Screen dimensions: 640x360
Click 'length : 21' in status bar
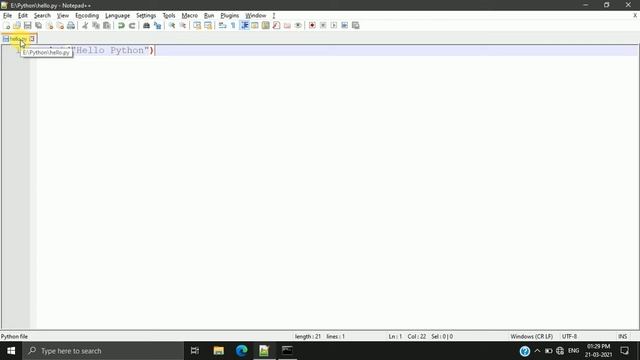click(308, 336)
